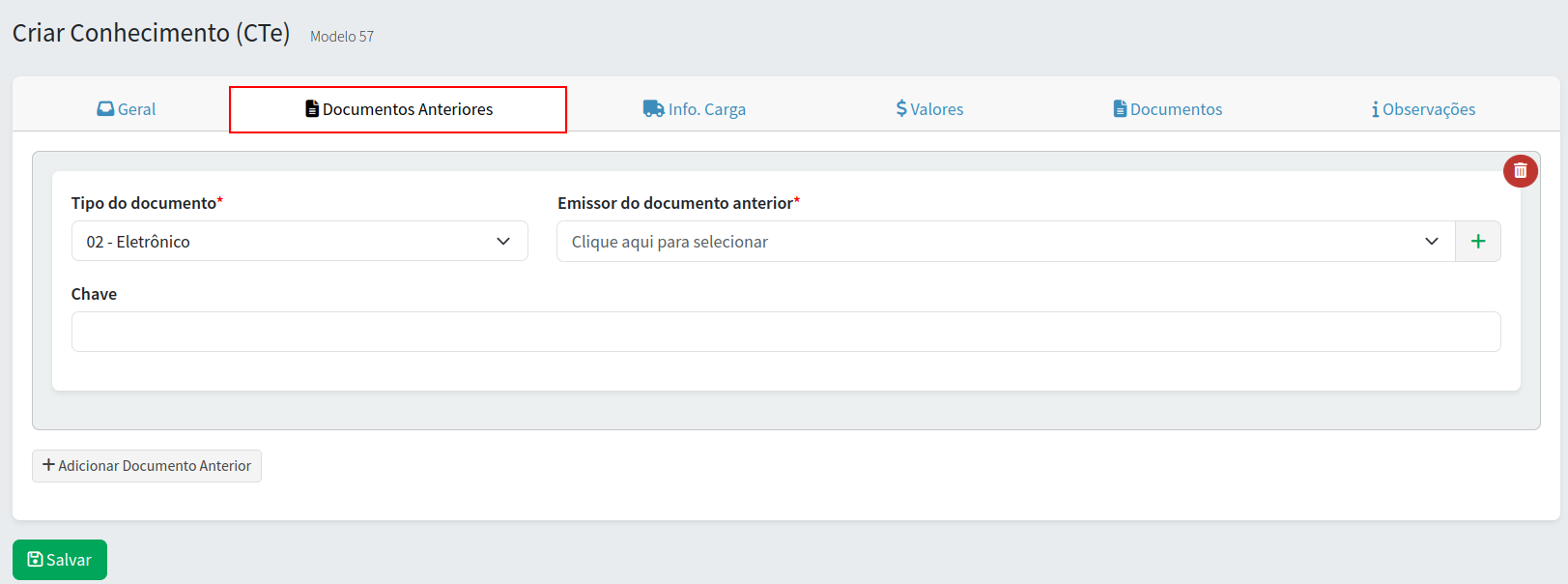Image resolution: width=1568 pixels, height=584 pixels.
Task: Click the truck icon on Info. Carga
Action: (653, 109)
